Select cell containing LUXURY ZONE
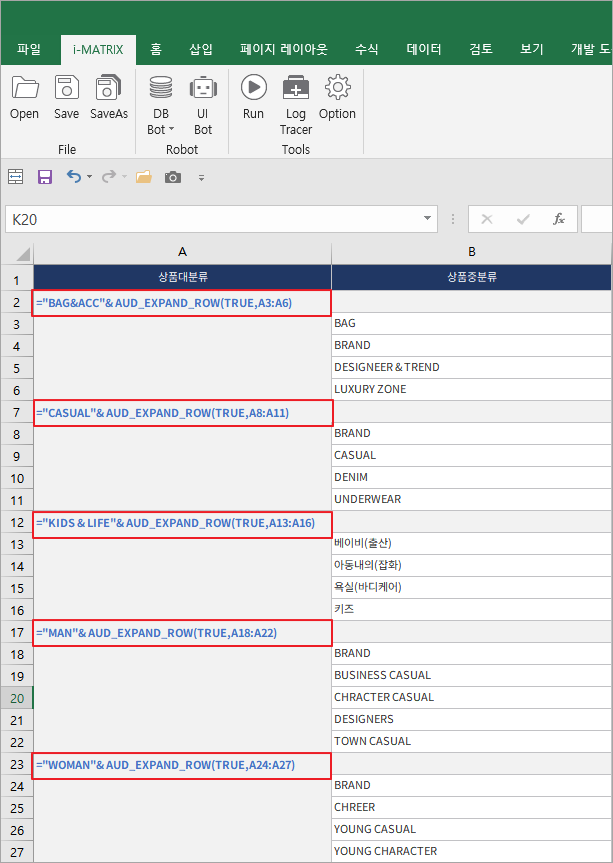Viewport: 613px width, 863px height. pyautogui.click(x=471, y=389)
